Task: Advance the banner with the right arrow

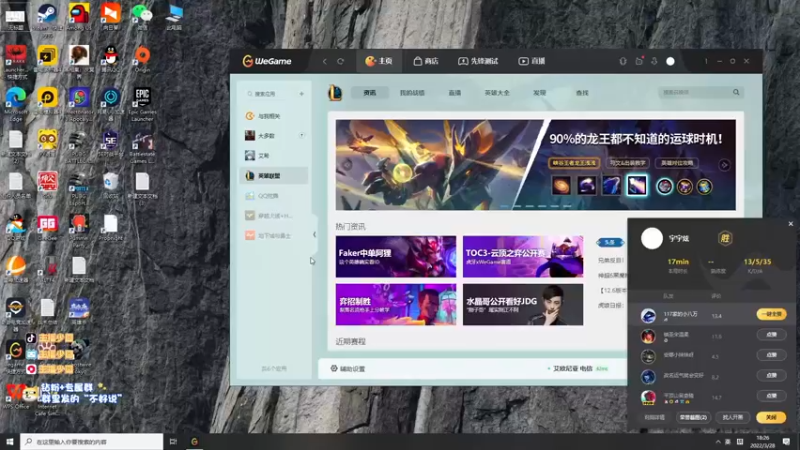Action: pyautogui.click(x=724, y=165)
